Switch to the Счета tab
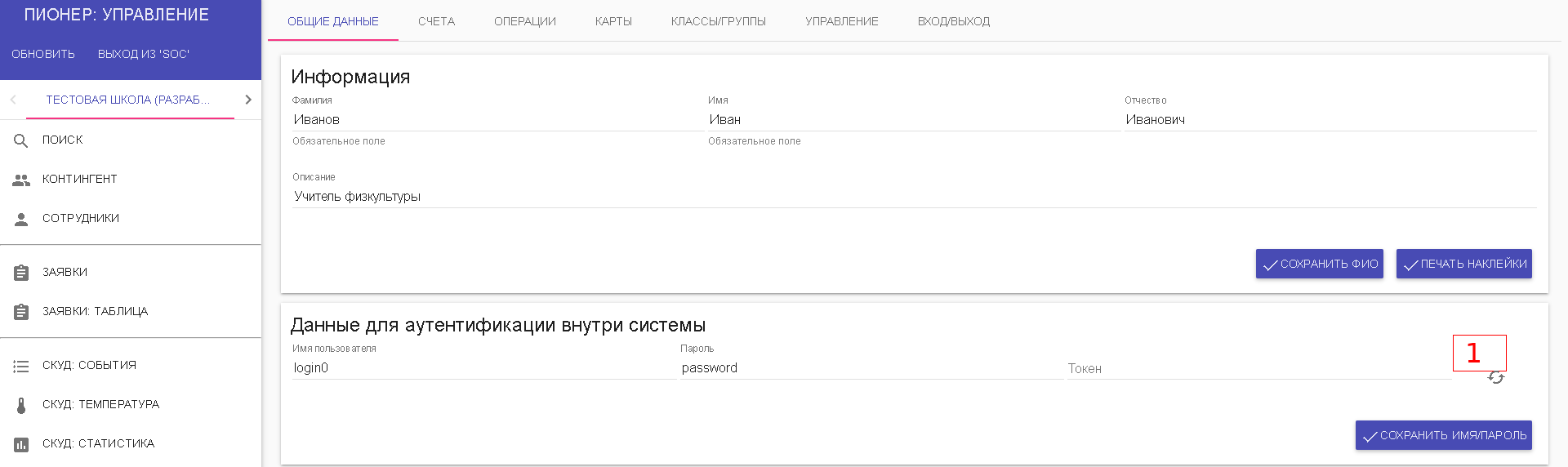This screenshot has width=1568, height=467. [x=436, y=21]
